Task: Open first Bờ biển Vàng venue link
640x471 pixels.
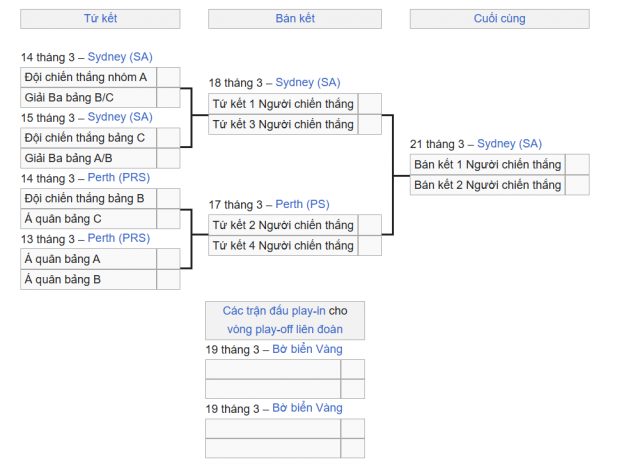Action: coord(307,349)
